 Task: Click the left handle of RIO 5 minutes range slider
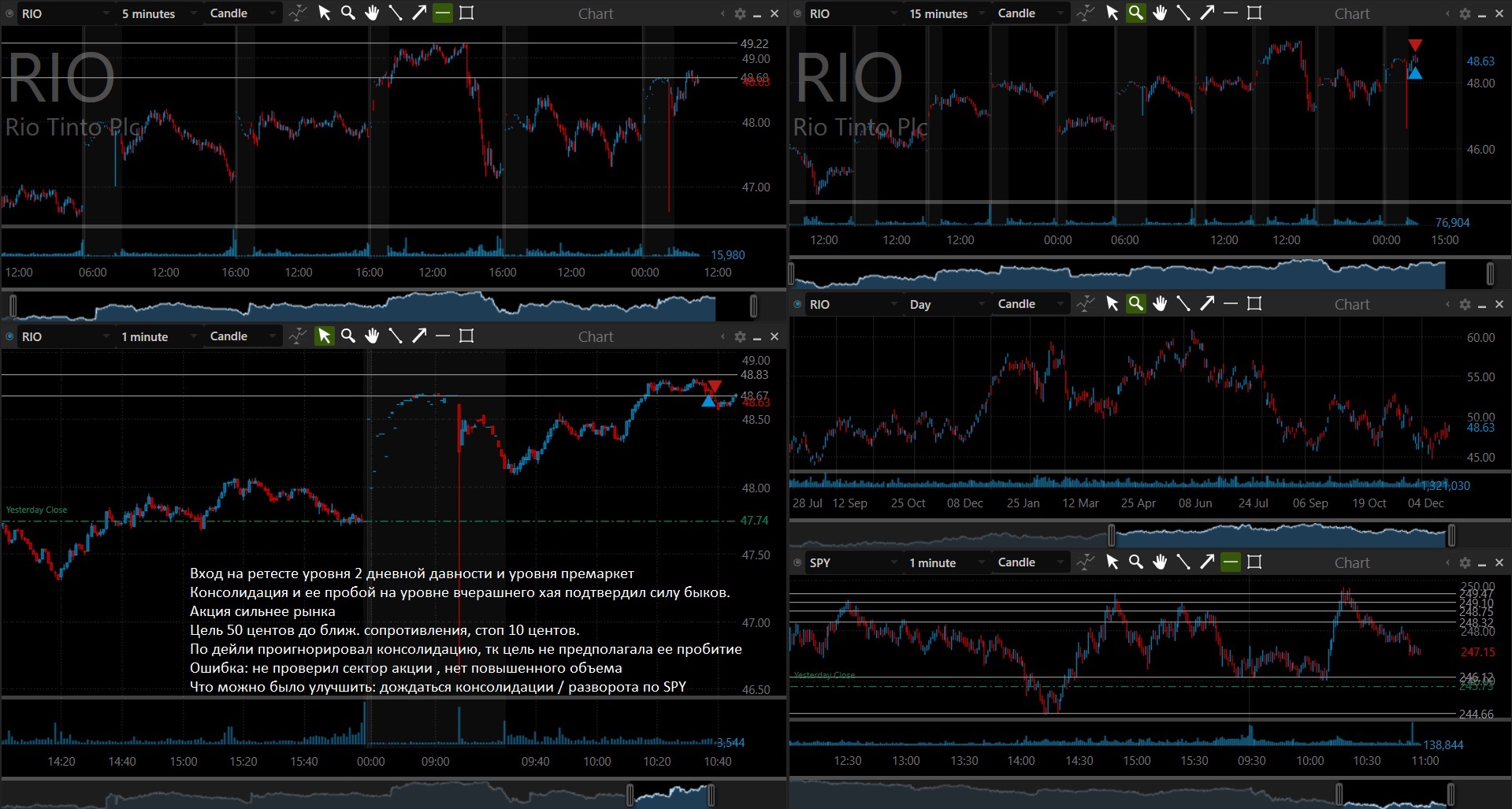[13, 306]
